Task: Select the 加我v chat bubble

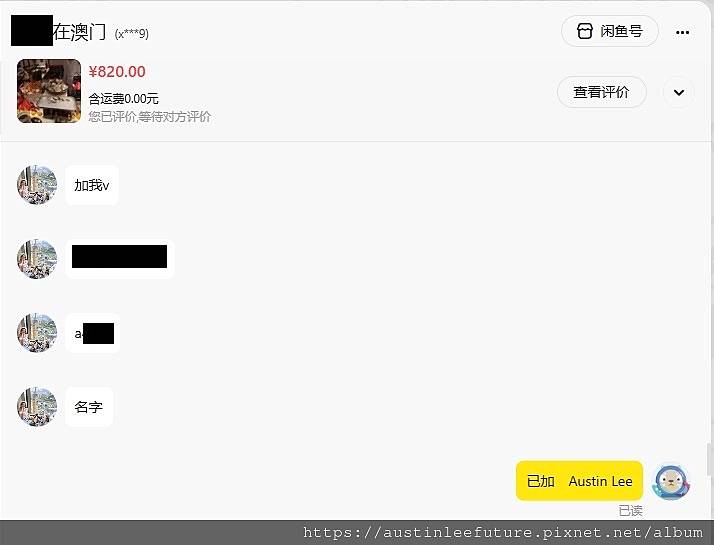Action: click(92, 185)
